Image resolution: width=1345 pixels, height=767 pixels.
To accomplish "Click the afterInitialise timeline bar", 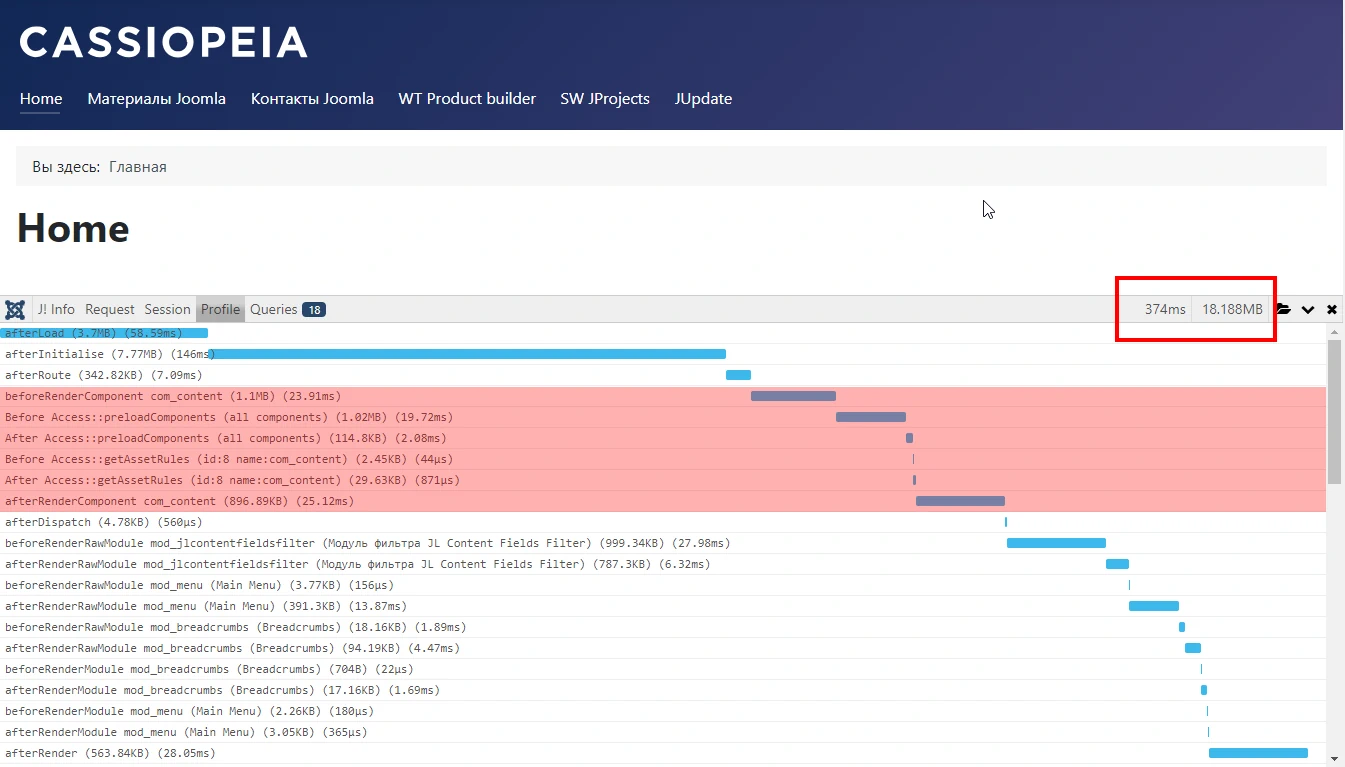I will pos(470,354).
